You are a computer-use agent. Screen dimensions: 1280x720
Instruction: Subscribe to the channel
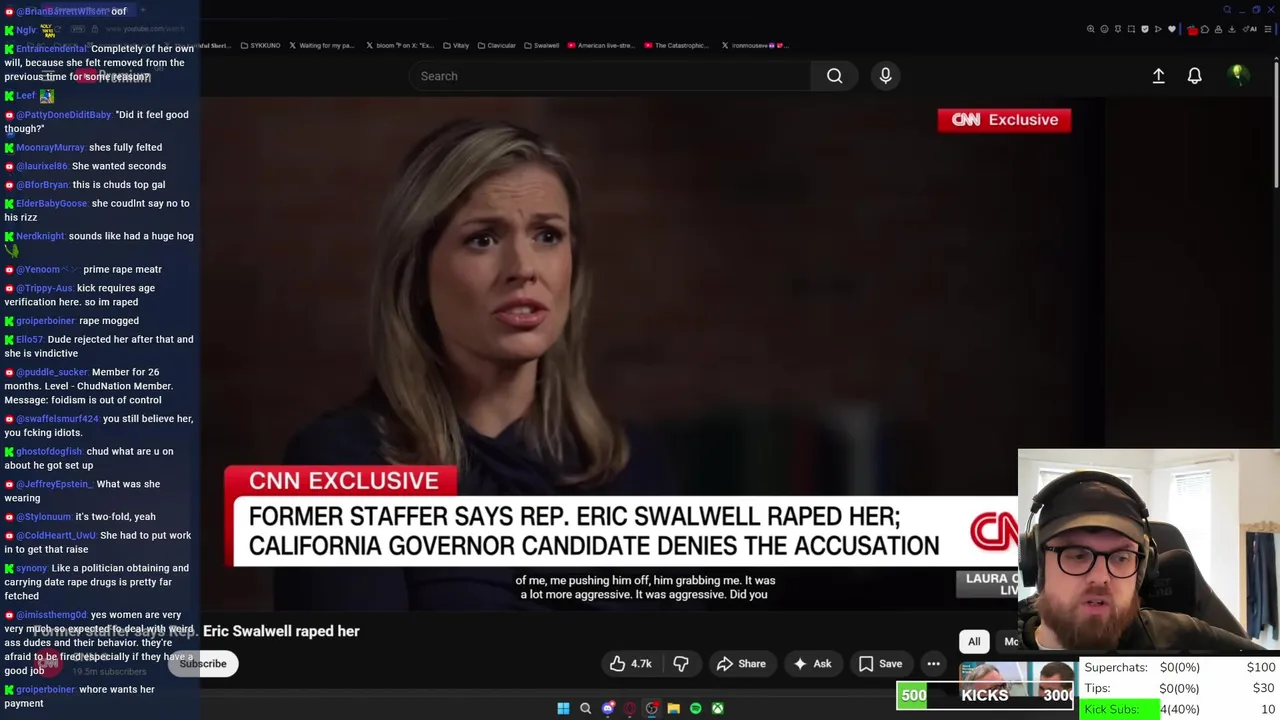(203, 663)
